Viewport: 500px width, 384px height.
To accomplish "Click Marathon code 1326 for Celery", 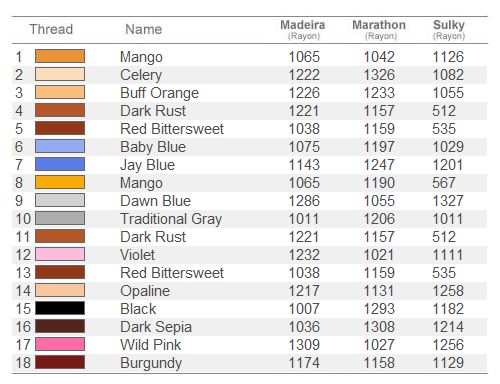I will [x=379, y=75].
